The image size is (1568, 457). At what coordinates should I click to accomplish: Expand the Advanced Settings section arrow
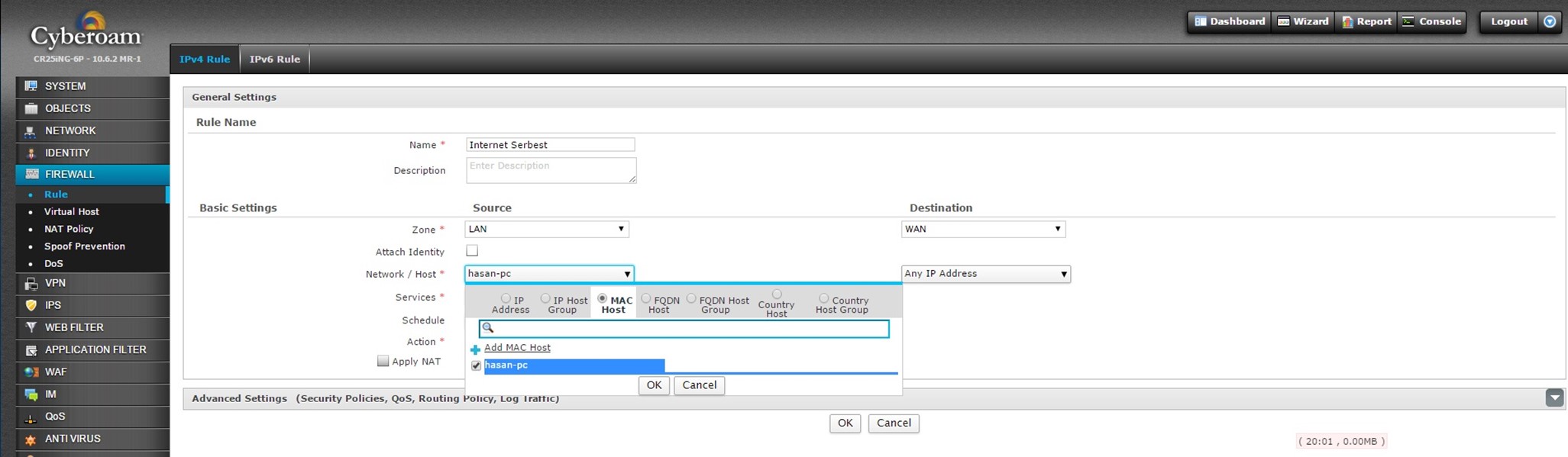click(1554, 397)
